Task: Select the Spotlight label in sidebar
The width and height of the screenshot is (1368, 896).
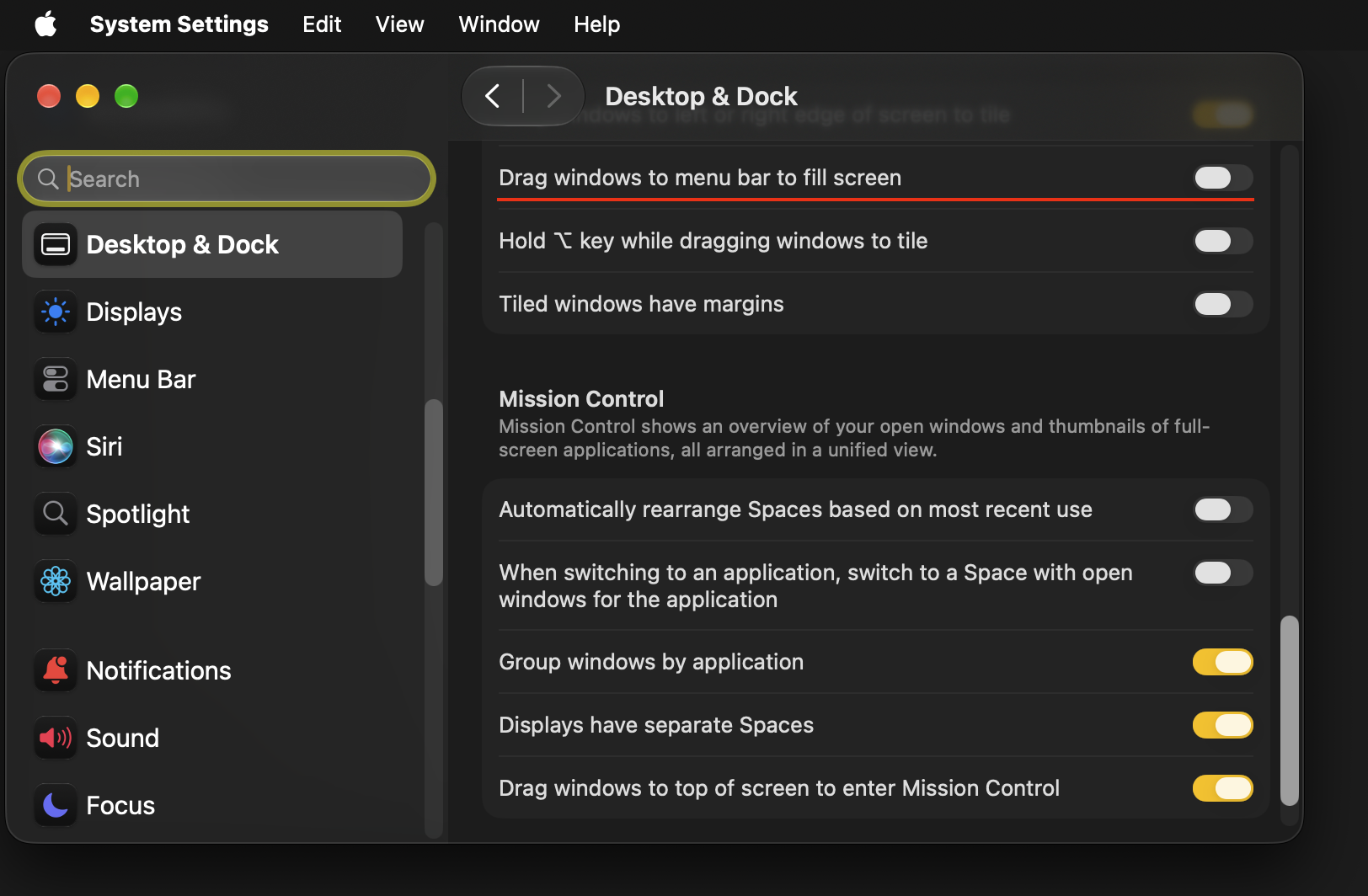Action: pyautogui.click(x=138, y=515)
